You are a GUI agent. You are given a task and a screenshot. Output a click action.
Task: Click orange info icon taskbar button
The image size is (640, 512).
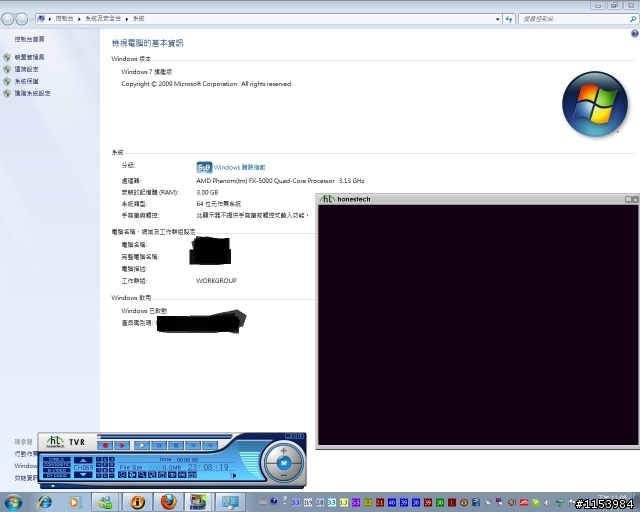137,502
